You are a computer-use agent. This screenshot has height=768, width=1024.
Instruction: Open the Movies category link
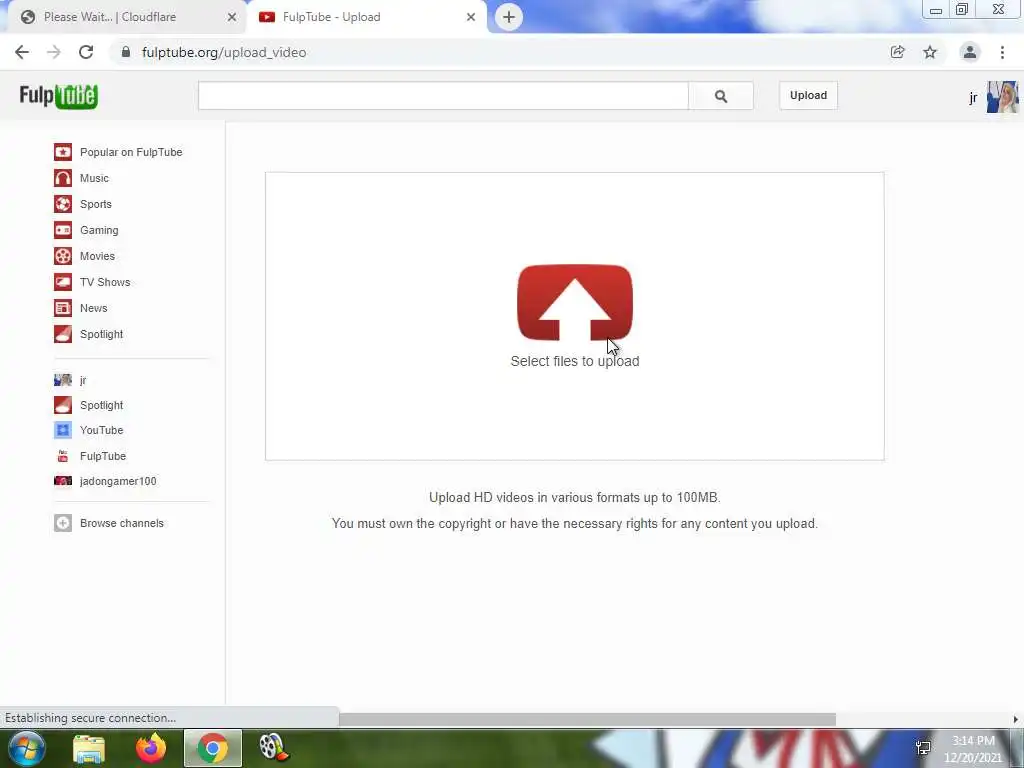point(97,256)
